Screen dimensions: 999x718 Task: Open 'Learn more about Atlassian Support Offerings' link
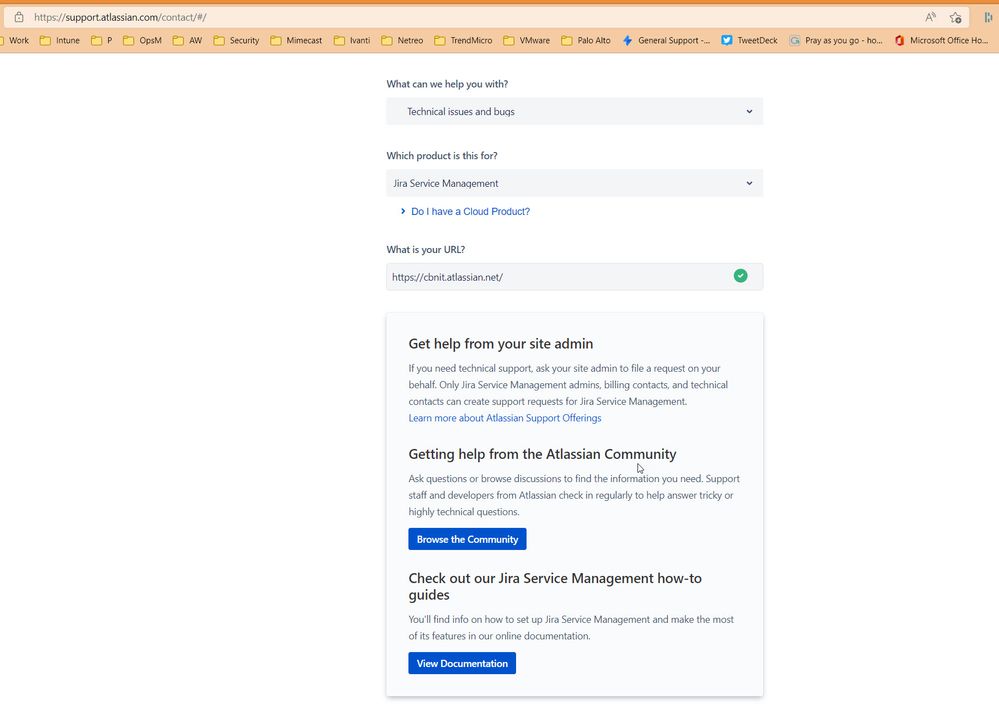(505, 418)
